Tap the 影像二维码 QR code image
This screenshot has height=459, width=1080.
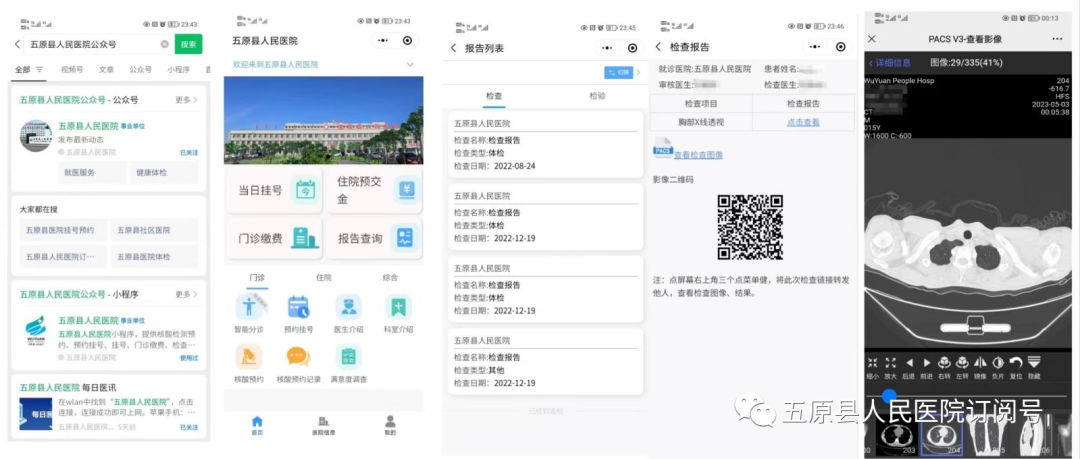(750, 227)
